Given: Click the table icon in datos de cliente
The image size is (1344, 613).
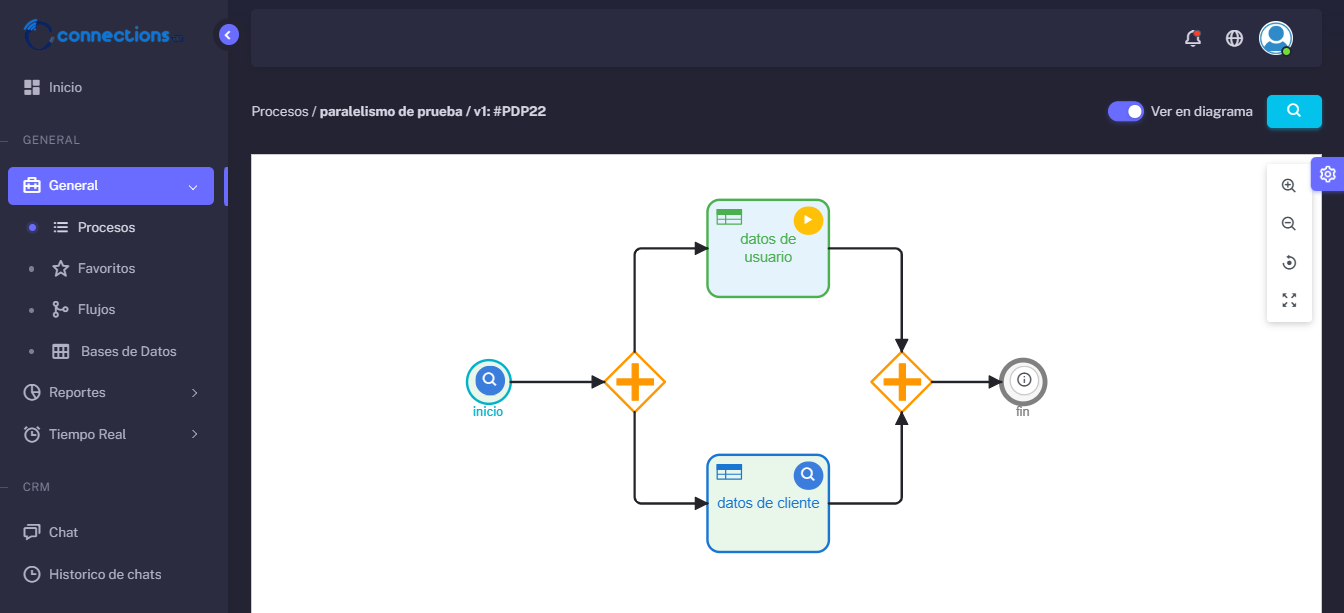Looking at the screenshot, I should coord(729,472).
